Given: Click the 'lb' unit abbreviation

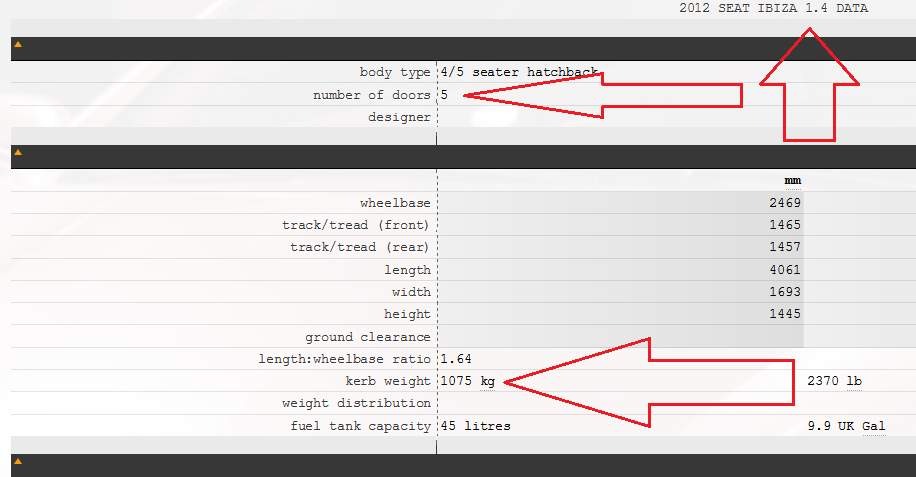Looking at the screenshot, I should 854,381.
